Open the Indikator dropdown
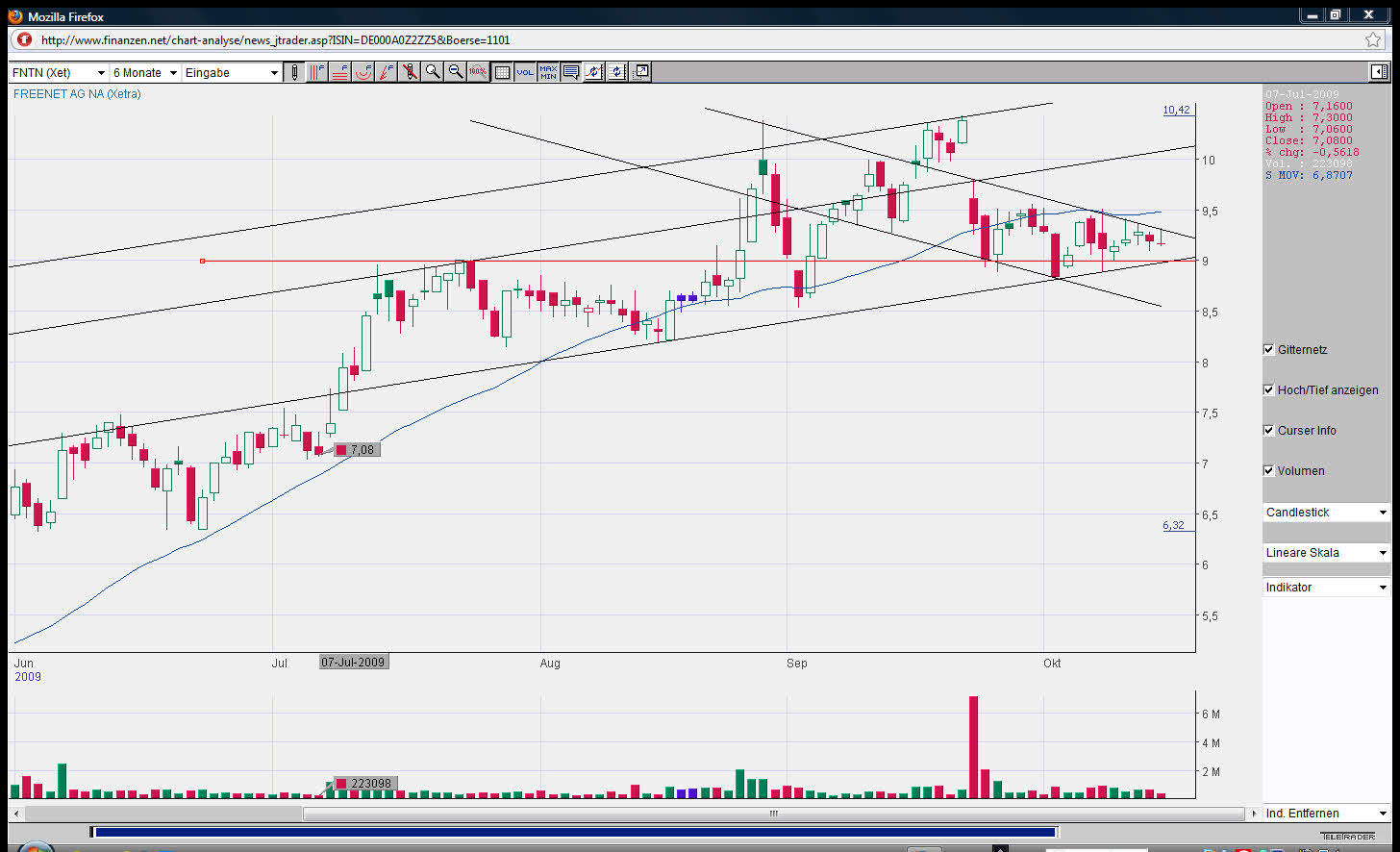The image size is (1400, 852). click(x=1327, y=588)
